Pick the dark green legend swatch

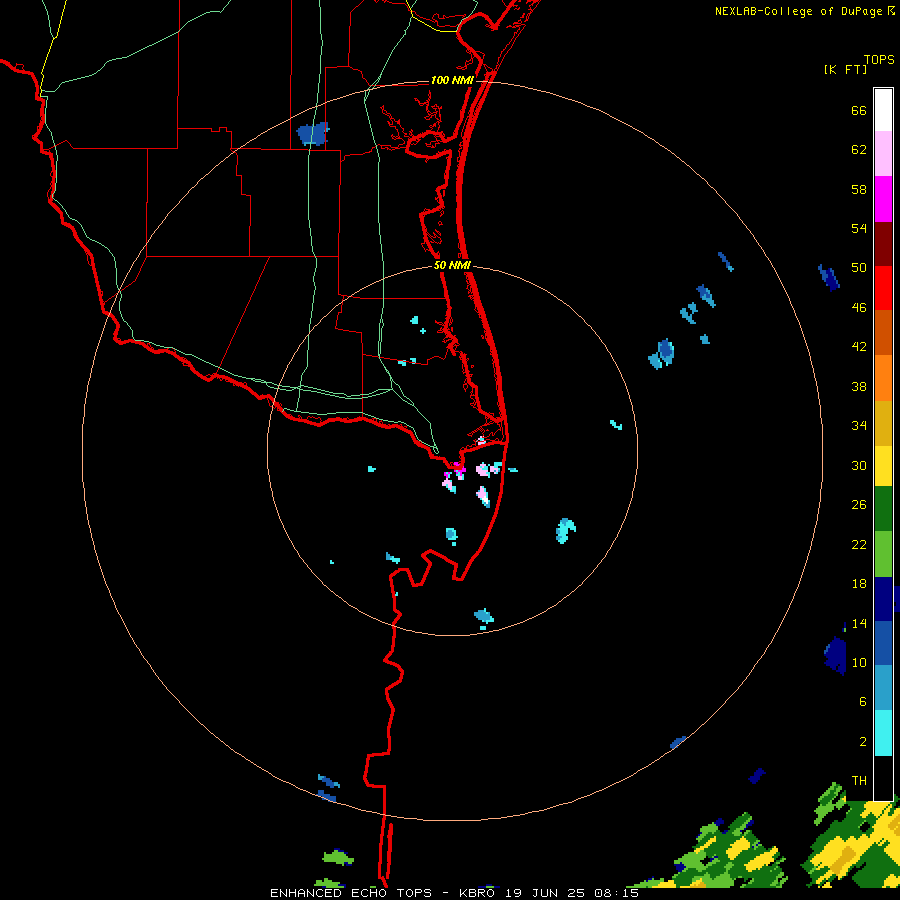click(883, 509)
